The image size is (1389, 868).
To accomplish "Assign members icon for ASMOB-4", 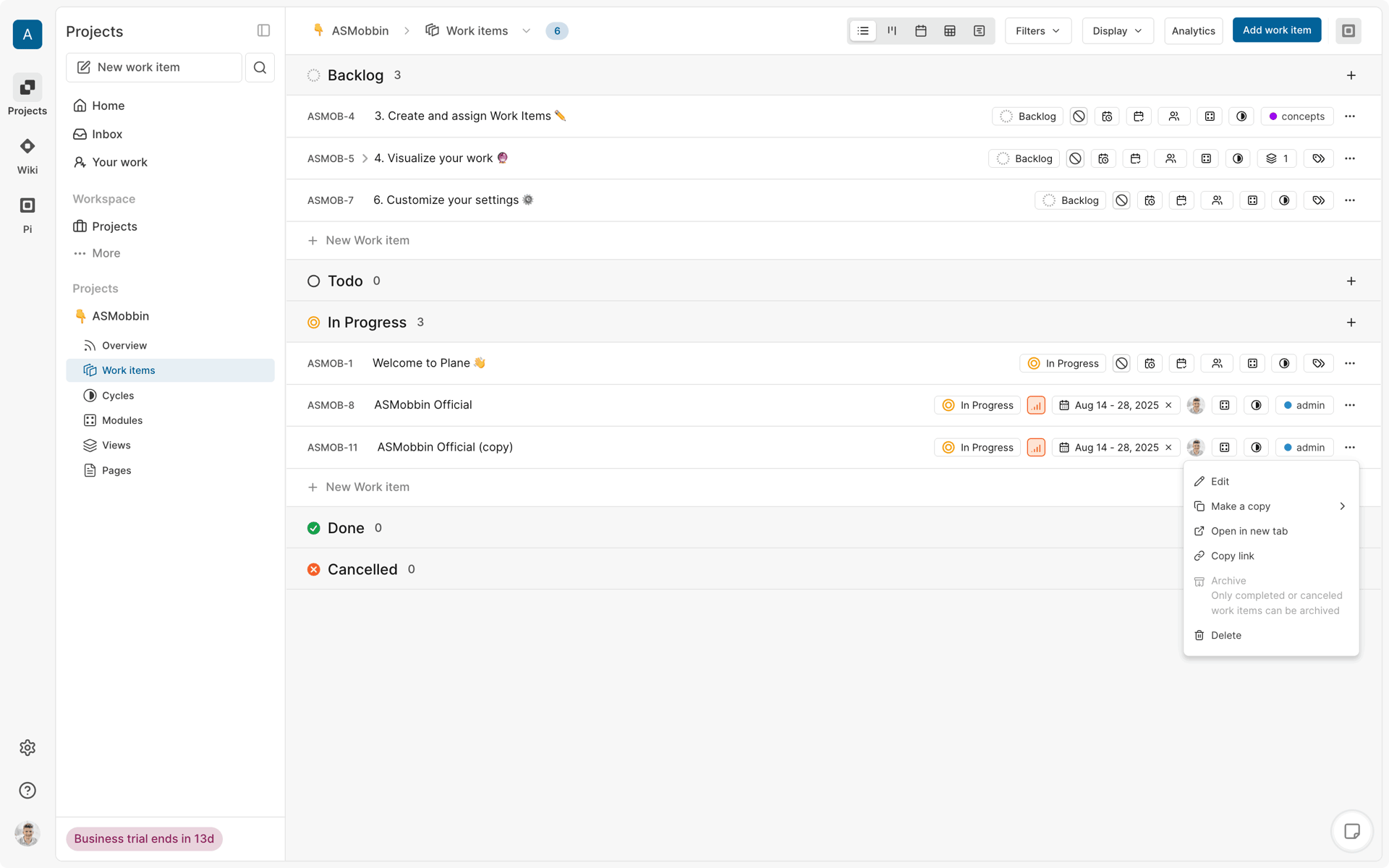I will [1174, 116].
